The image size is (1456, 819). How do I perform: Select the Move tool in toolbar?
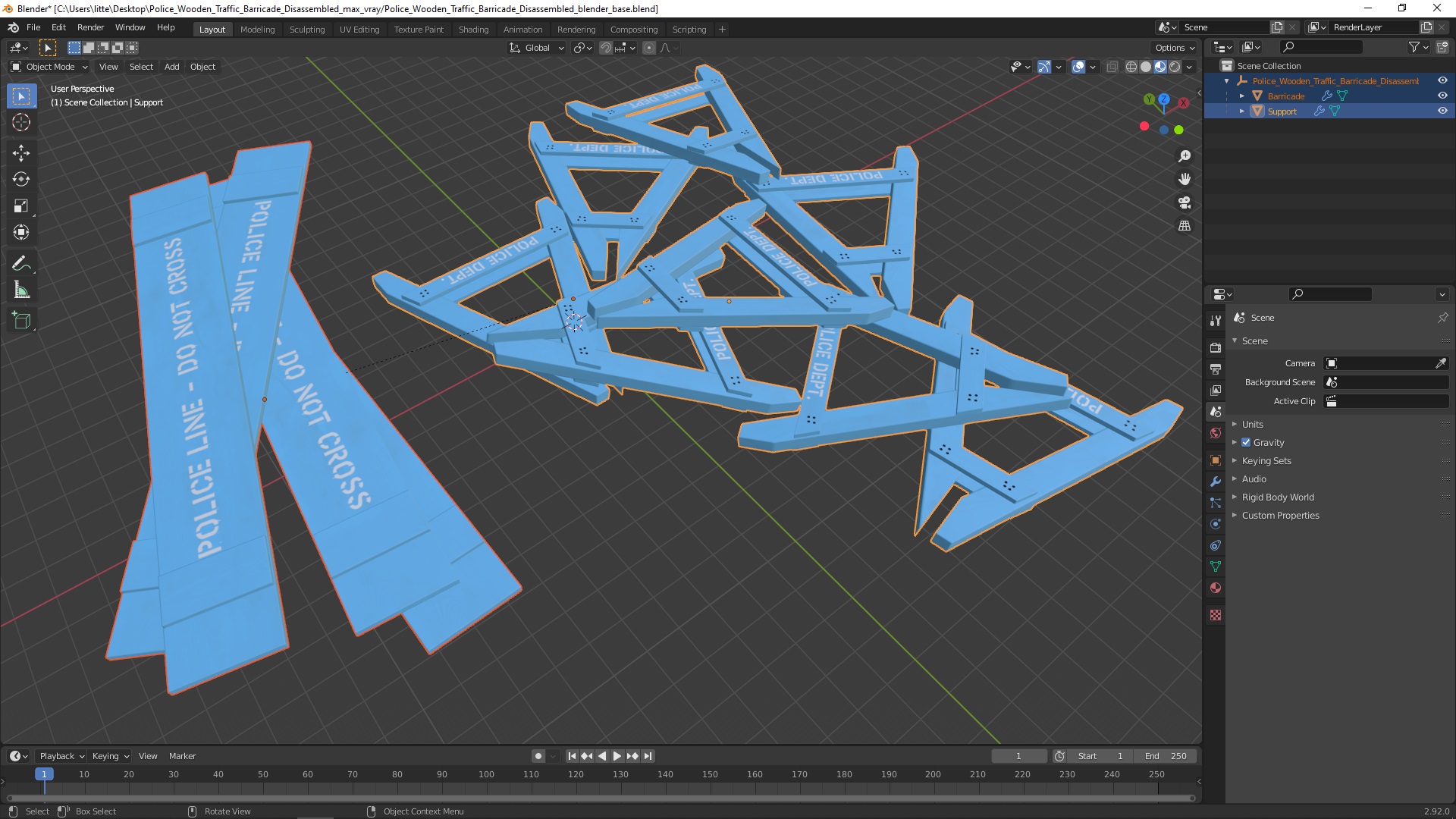[x=21, y=152]
